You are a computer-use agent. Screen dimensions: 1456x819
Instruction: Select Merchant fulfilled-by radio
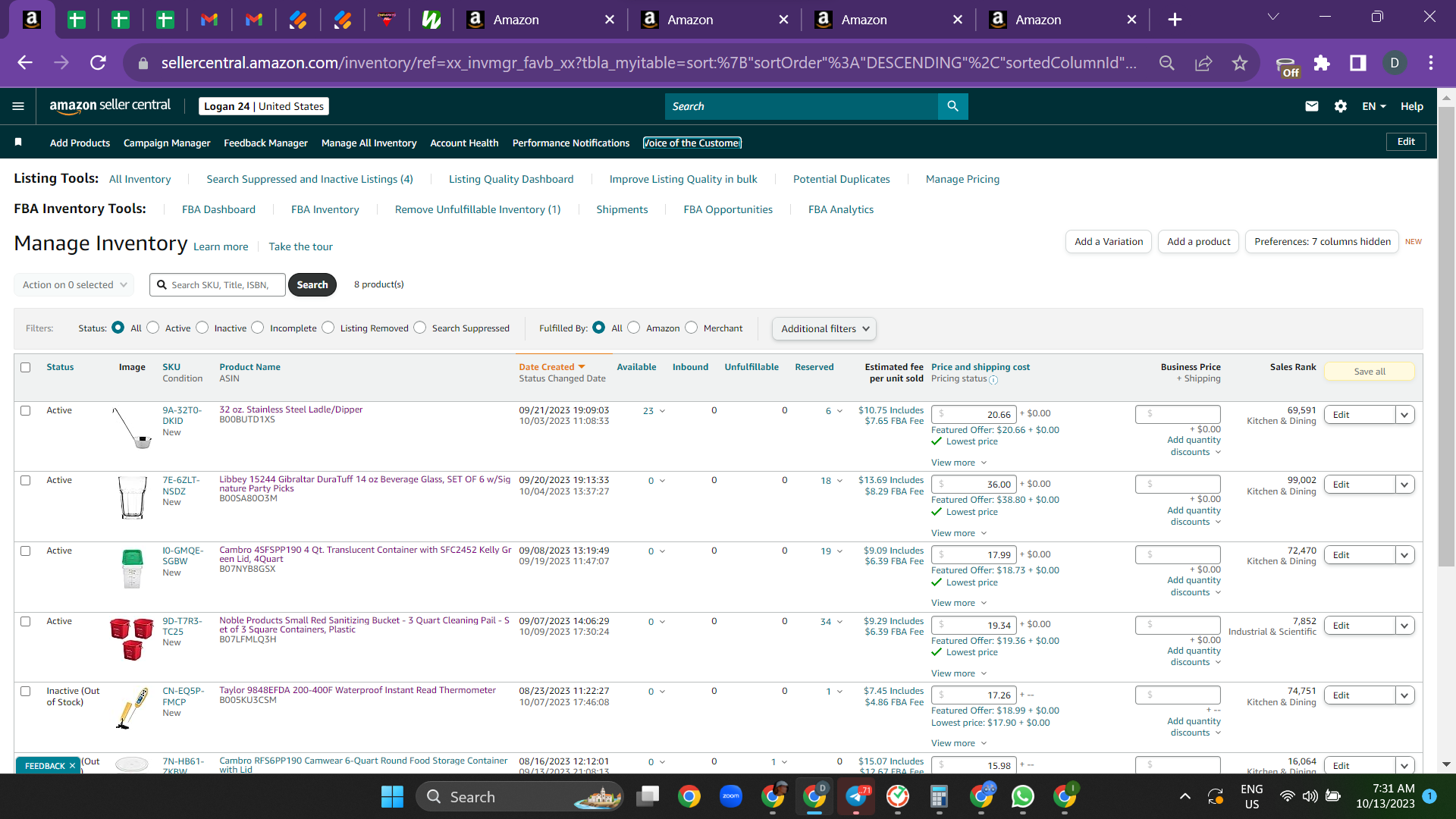tap(691, 328)
